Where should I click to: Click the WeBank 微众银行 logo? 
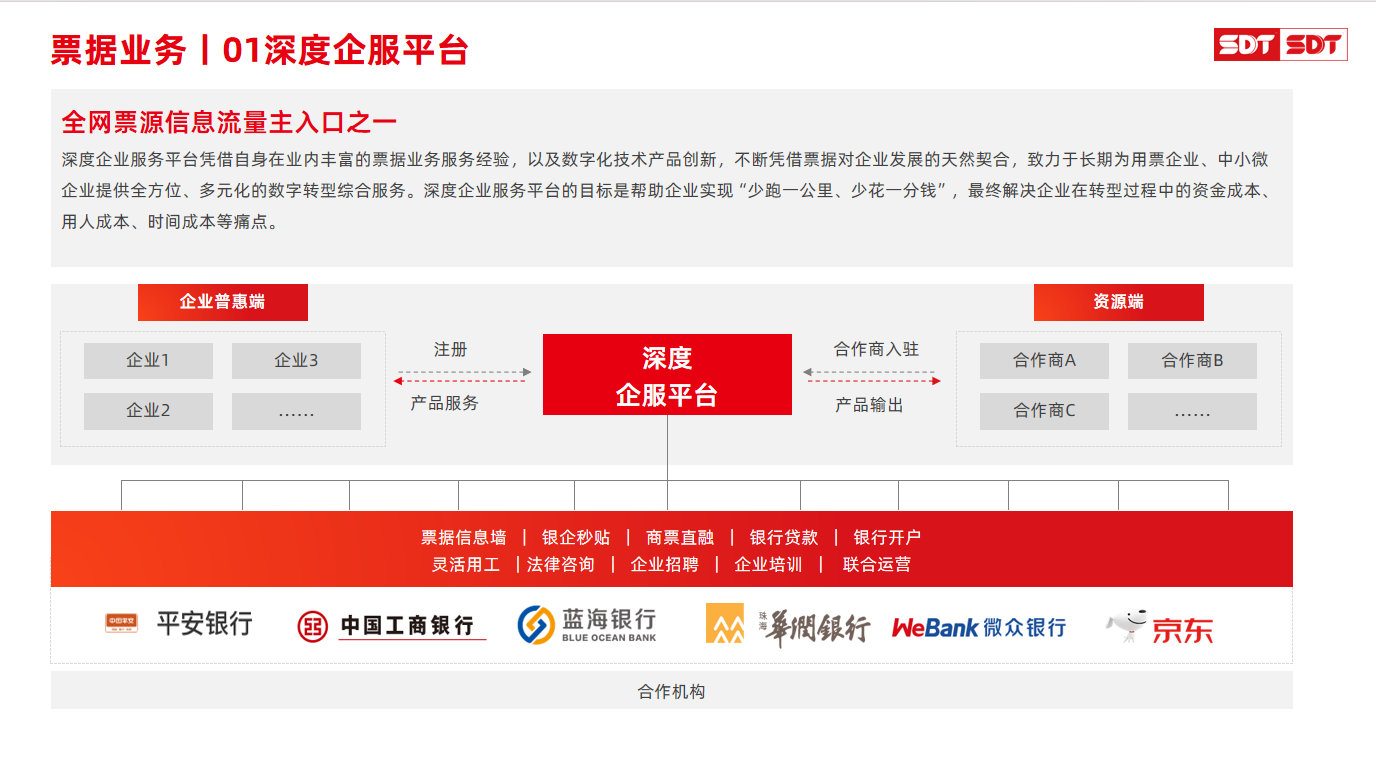point(978,627)
